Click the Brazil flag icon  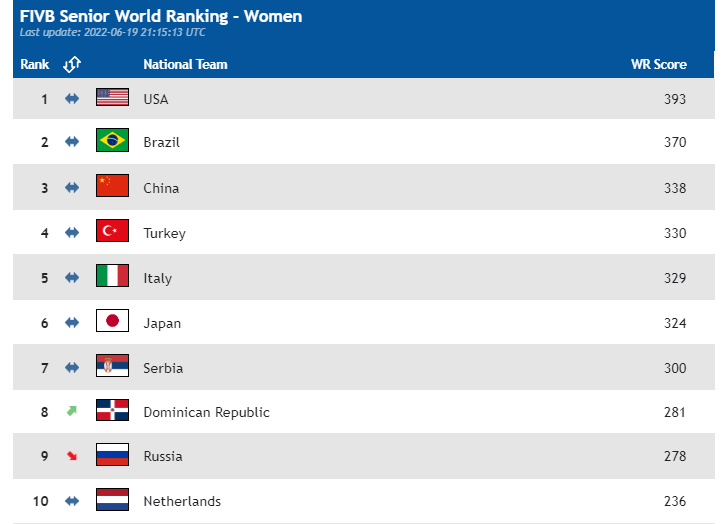pos(112,141)
